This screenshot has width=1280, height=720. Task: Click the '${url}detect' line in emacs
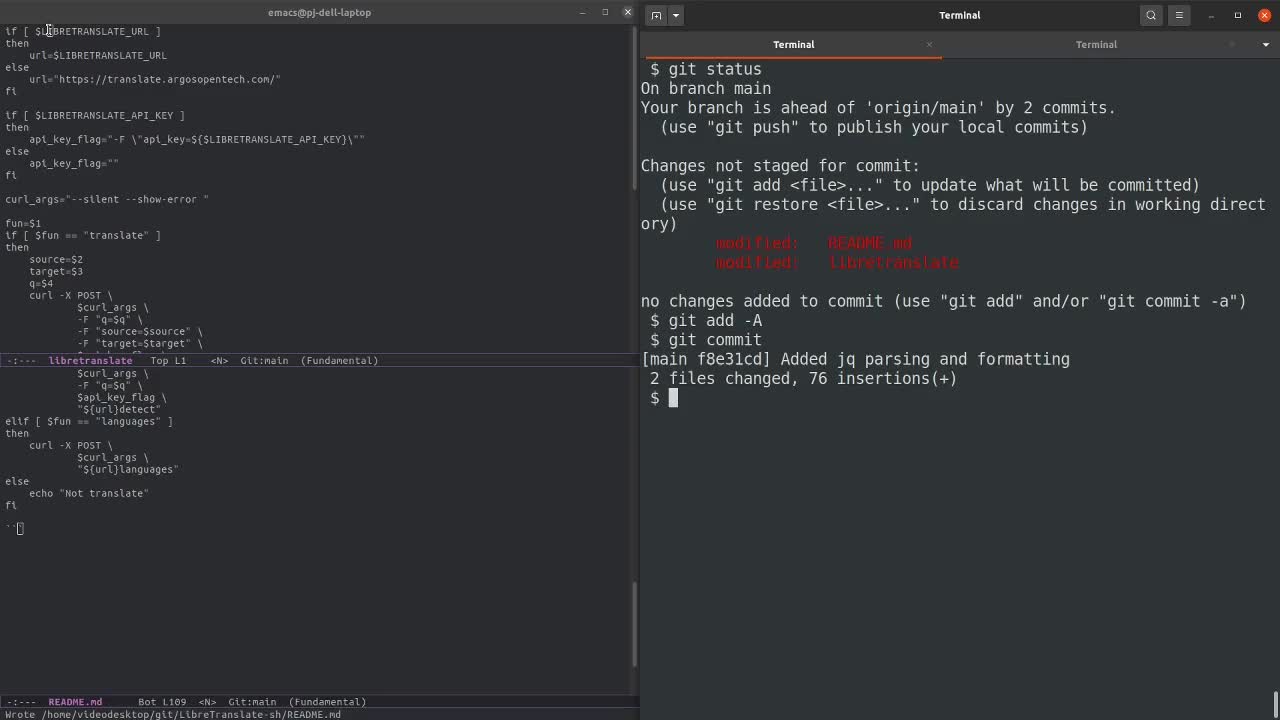point(119,409)
